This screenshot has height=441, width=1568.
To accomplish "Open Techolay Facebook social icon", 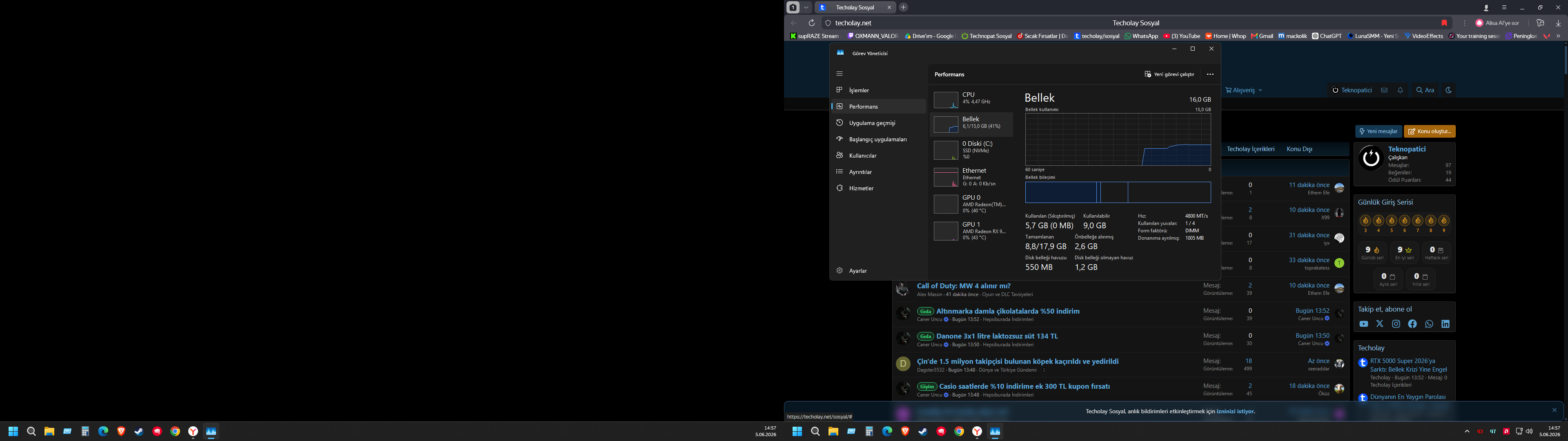I will coord(1413,324).
